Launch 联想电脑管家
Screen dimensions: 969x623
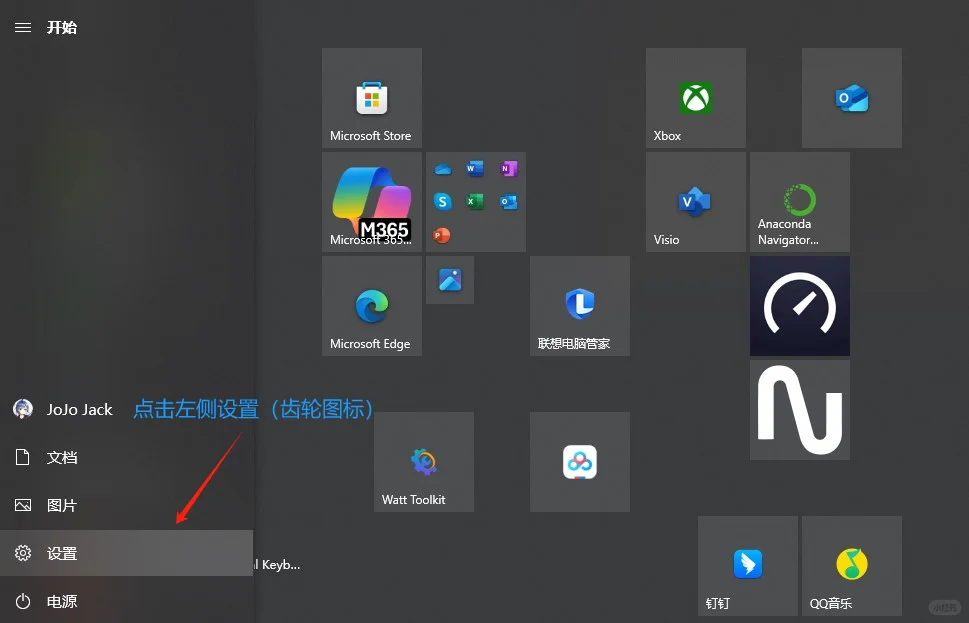click(579, 305)
